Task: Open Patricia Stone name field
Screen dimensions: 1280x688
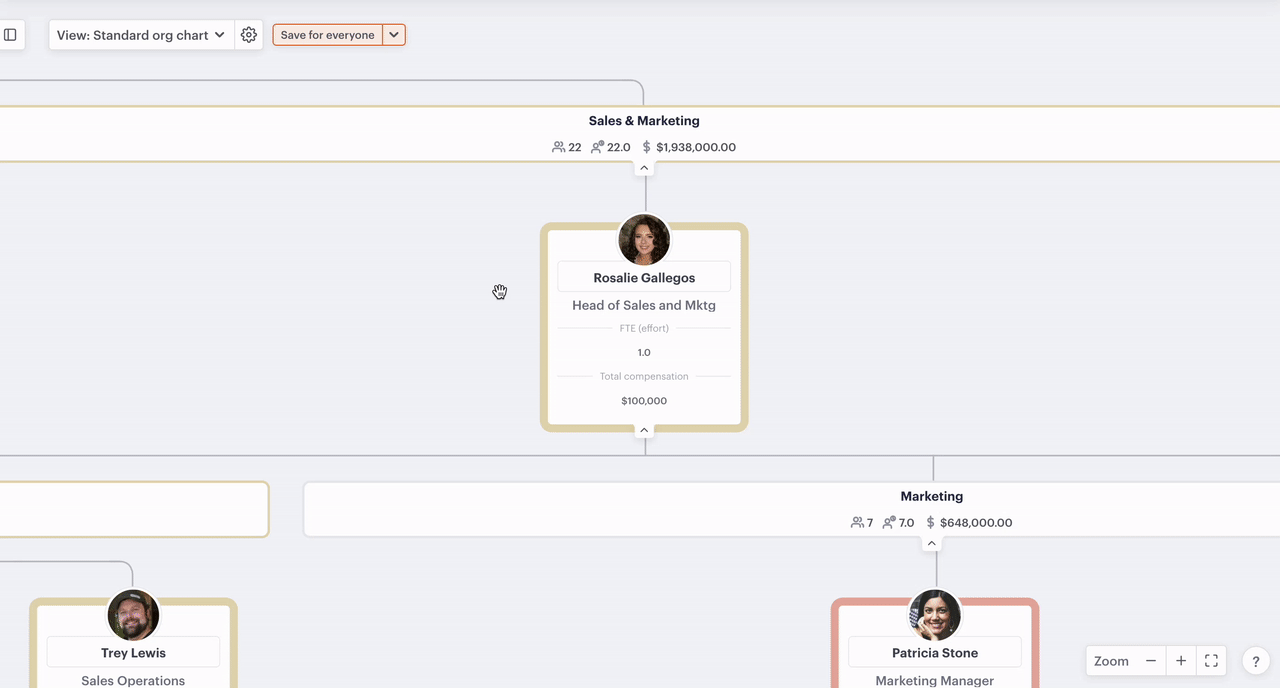Action: coord(935,653)
